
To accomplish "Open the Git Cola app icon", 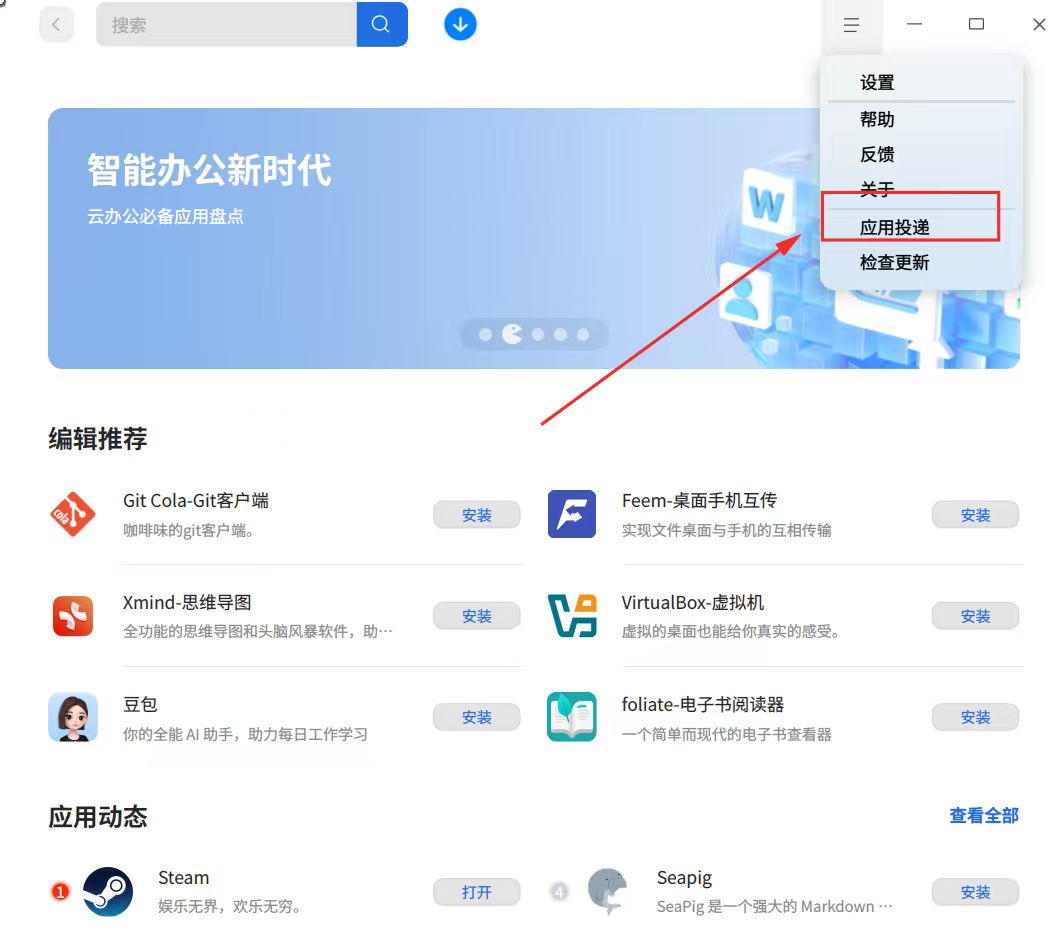I will [73, 515].
